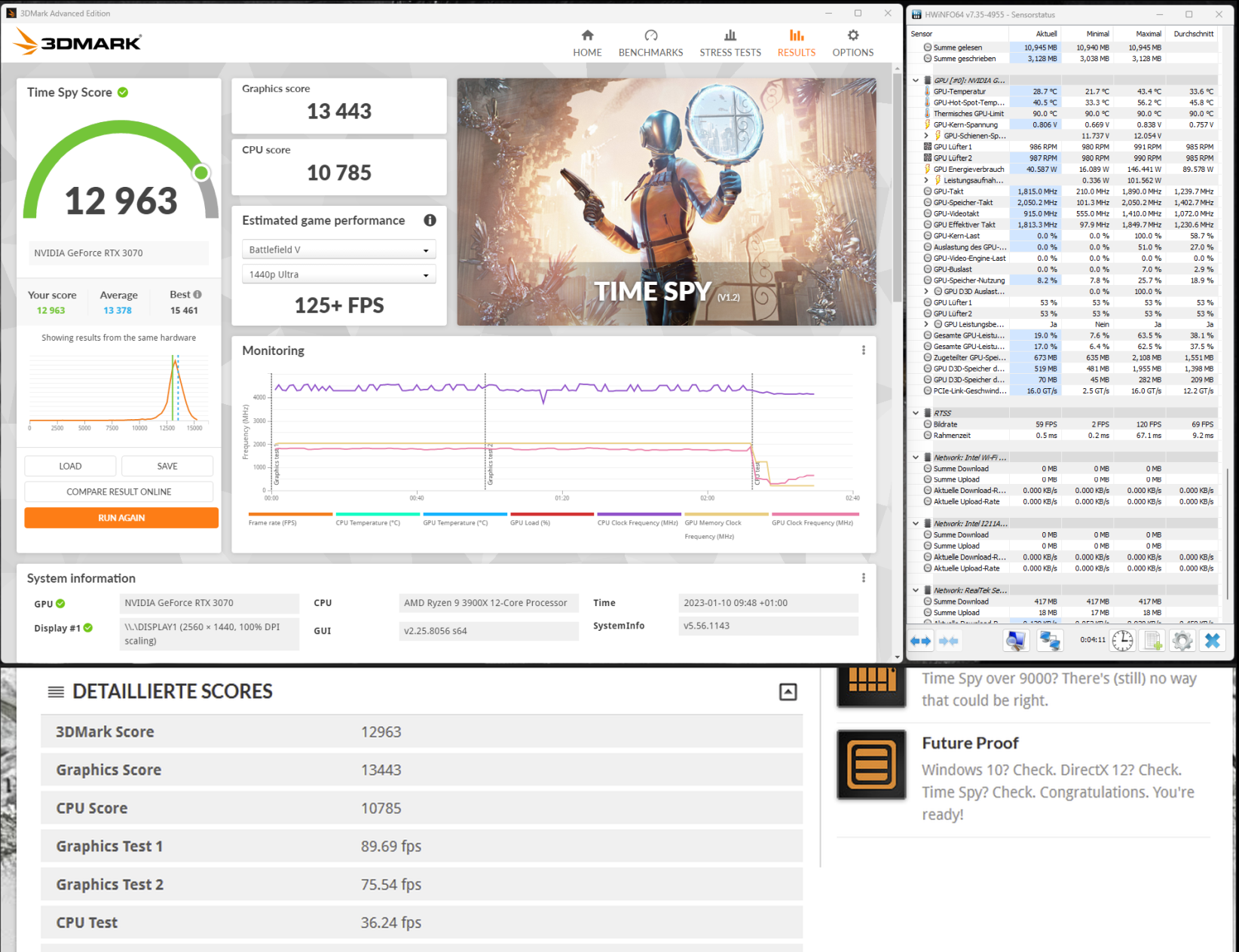
Task: Switch to the BENCHMARKS tab
Action: [x=651, y=43]
